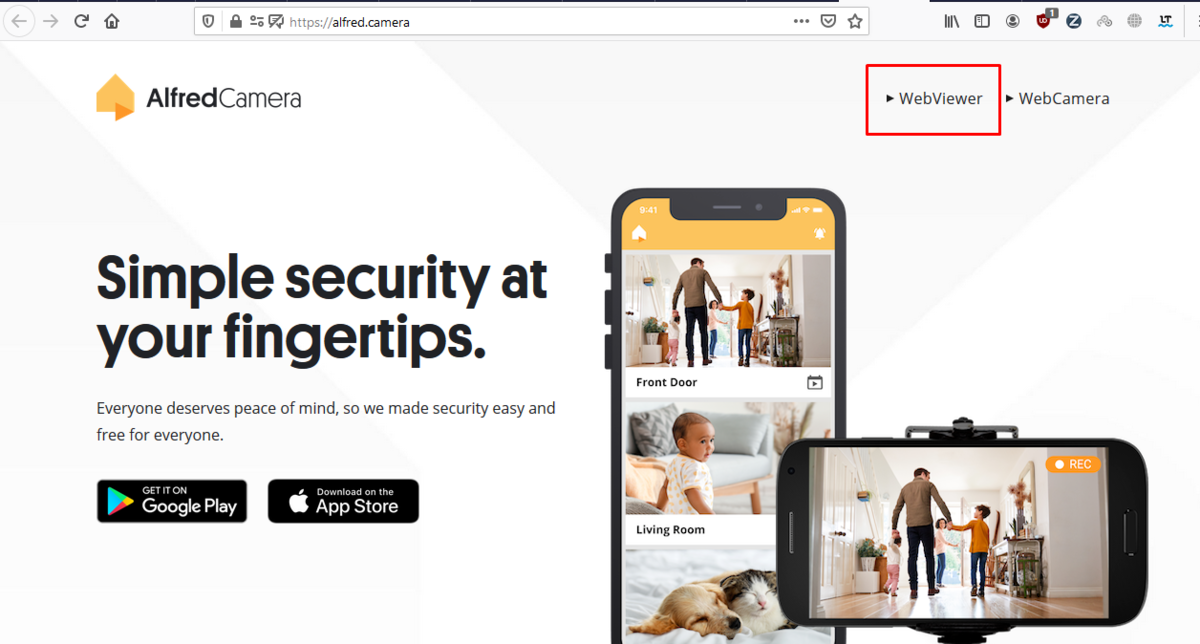Open the Pocket save icon in address bar
This screenshot has height=644, width=1200.
(x=828, y=21)
